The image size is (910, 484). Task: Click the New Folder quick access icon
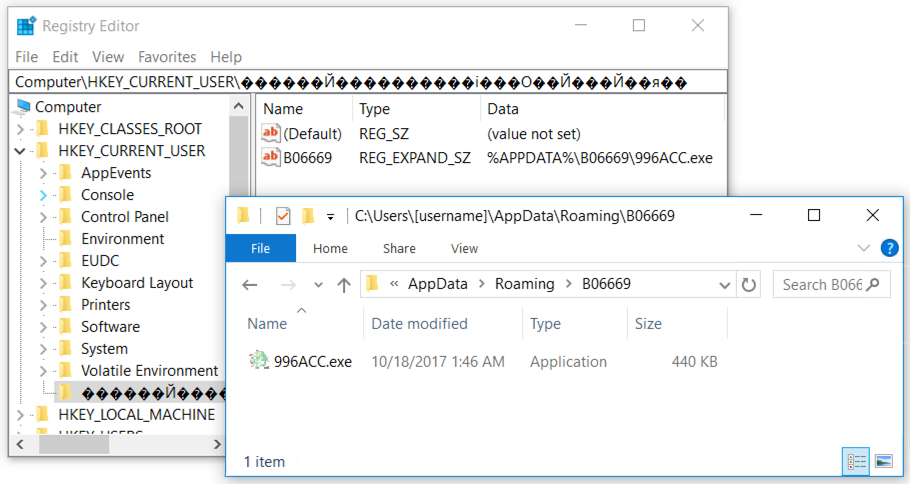[308, 216]
